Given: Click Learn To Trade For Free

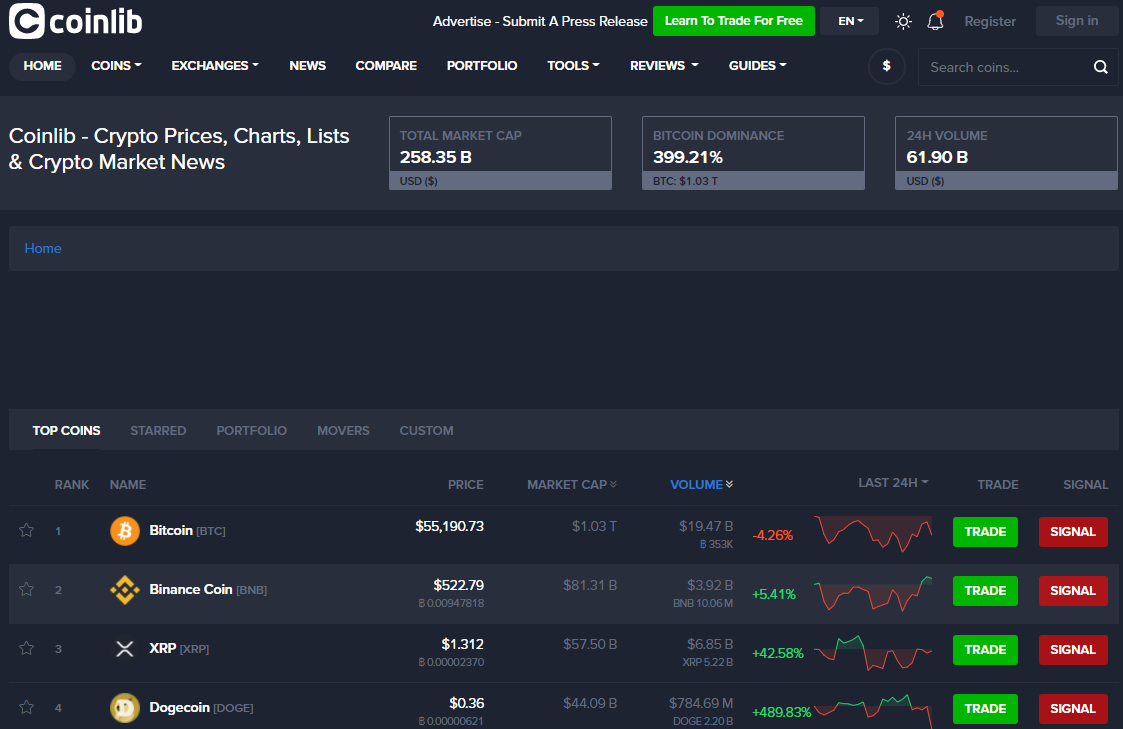Looking at the screenshot, I should click(x=733, y=21).
